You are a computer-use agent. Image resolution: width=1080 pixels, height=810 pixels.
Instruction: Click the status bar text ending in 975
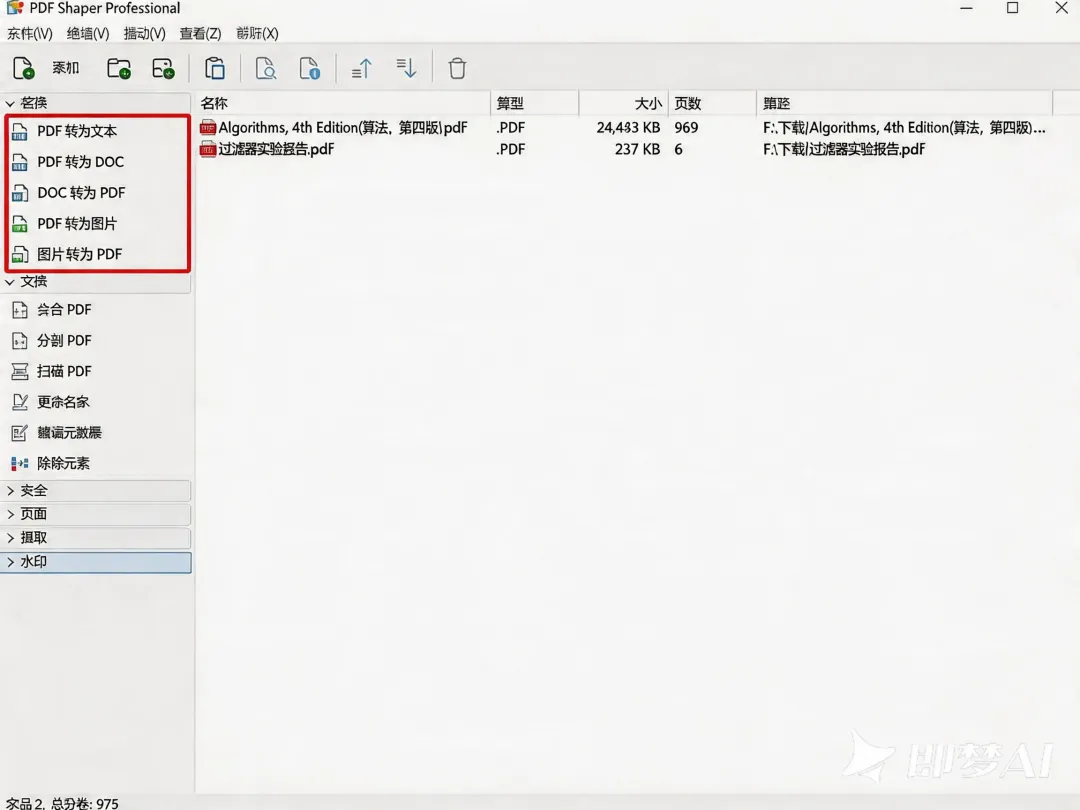pyautogui.click(x=62, y=803)
